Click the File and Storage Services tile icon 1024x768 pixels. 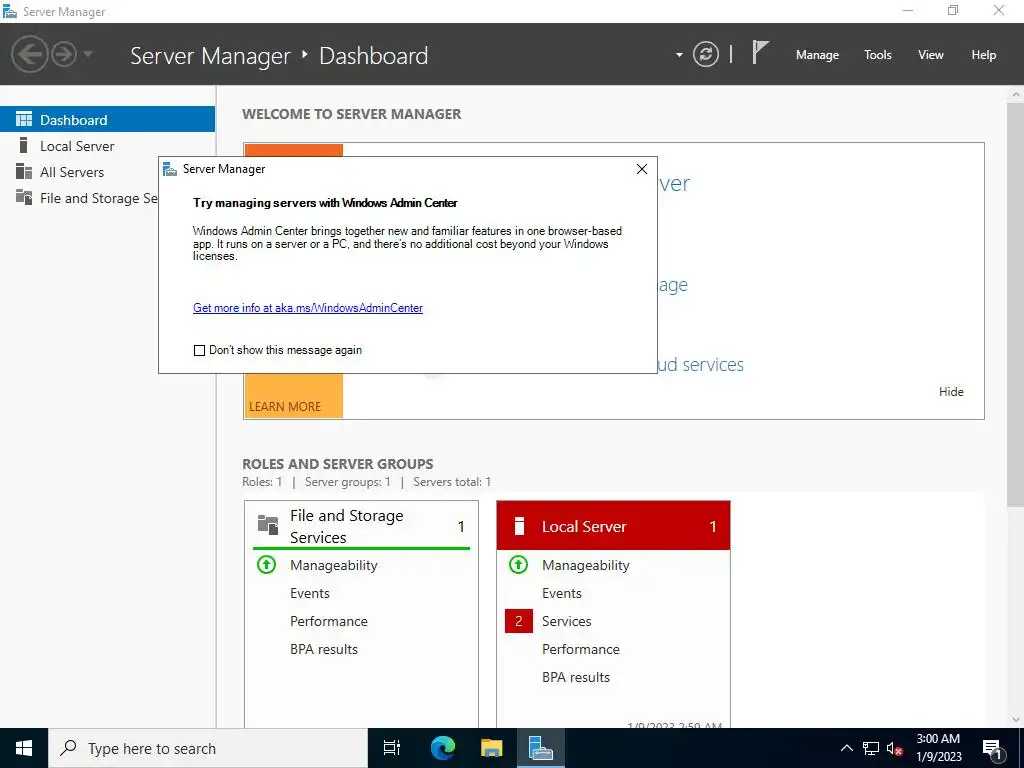[268, 524]
